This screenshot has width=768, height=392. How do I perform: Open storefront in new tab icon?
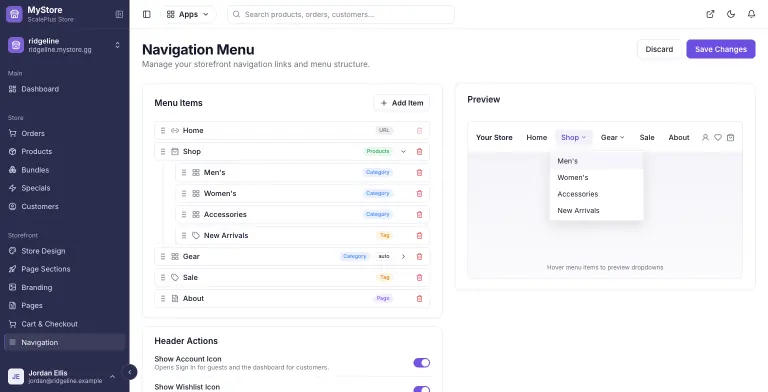[710, 14]
